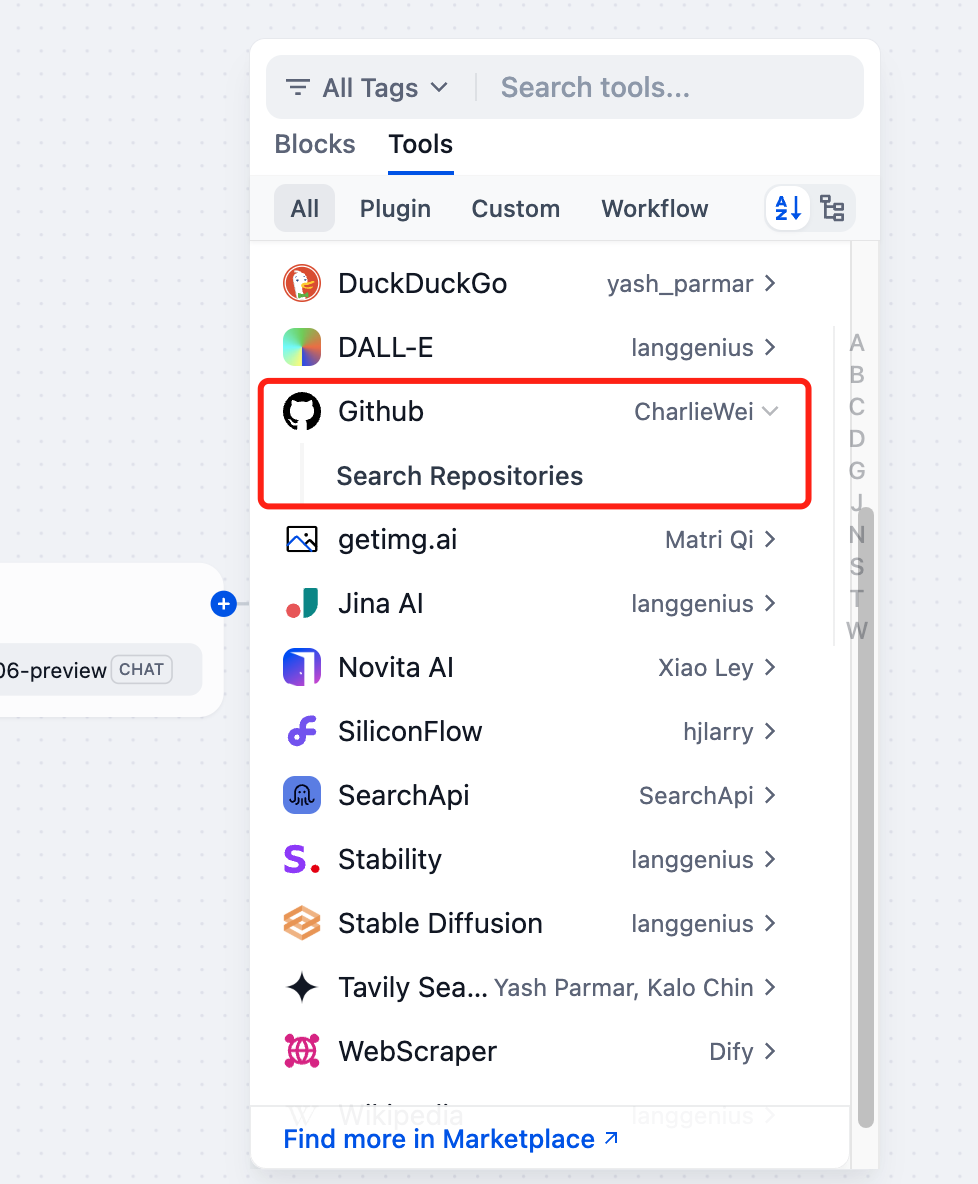Click the Jina AI logo icon
Image resolution: width=978 pixels, height=1184 pixels.
301,603
